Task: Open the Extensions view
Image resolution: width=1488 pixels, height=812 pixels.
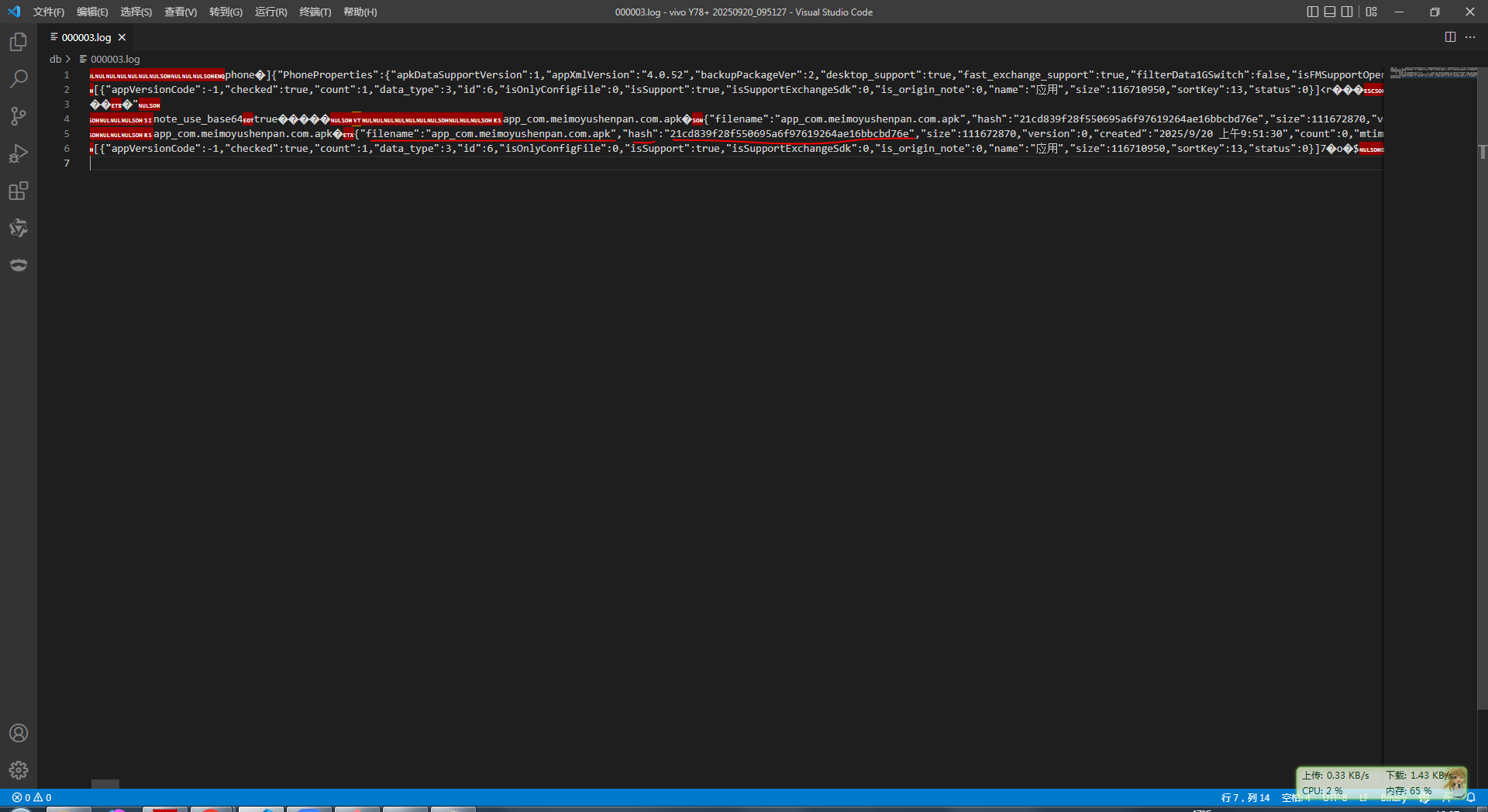Action: pyautogui.click(x=19, y=191)
